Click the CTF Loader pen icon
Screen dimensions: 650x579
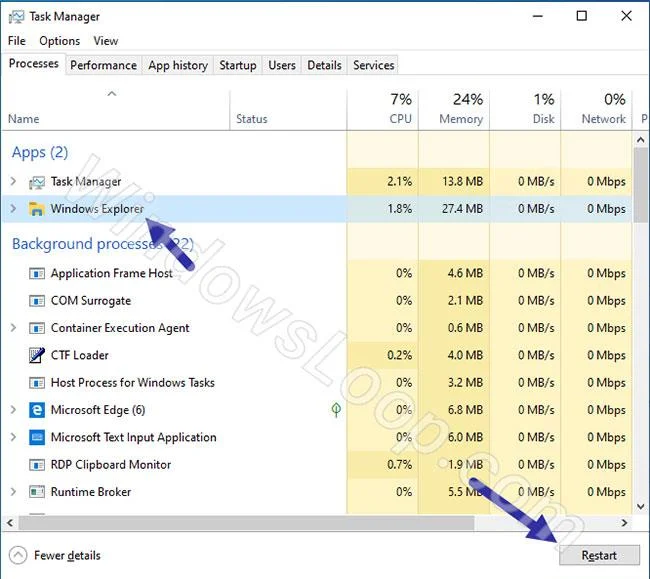pyautogui.click(x=37, y=355)
